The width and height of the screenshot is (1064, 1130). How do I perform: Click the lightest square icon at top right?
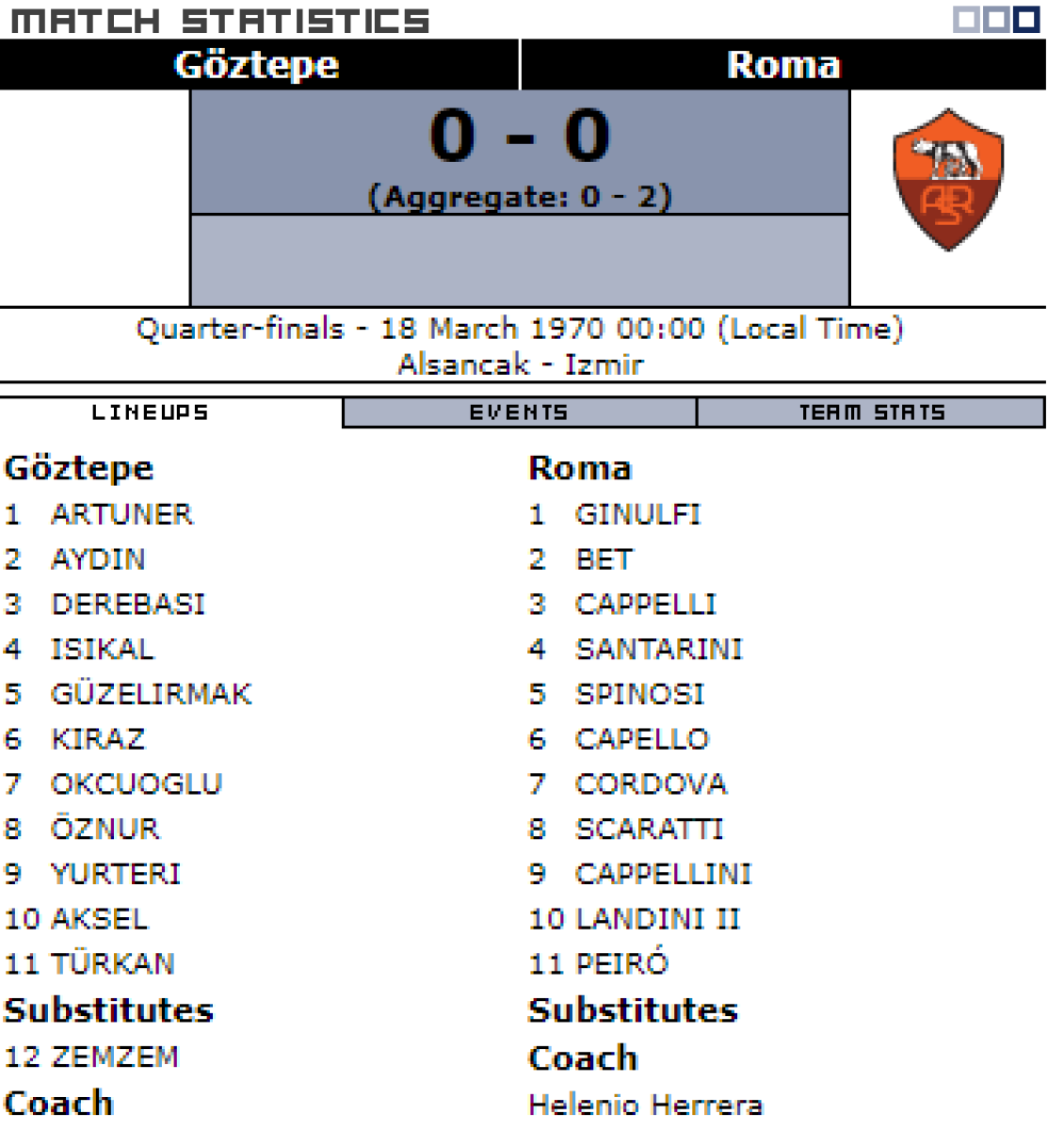966,19
